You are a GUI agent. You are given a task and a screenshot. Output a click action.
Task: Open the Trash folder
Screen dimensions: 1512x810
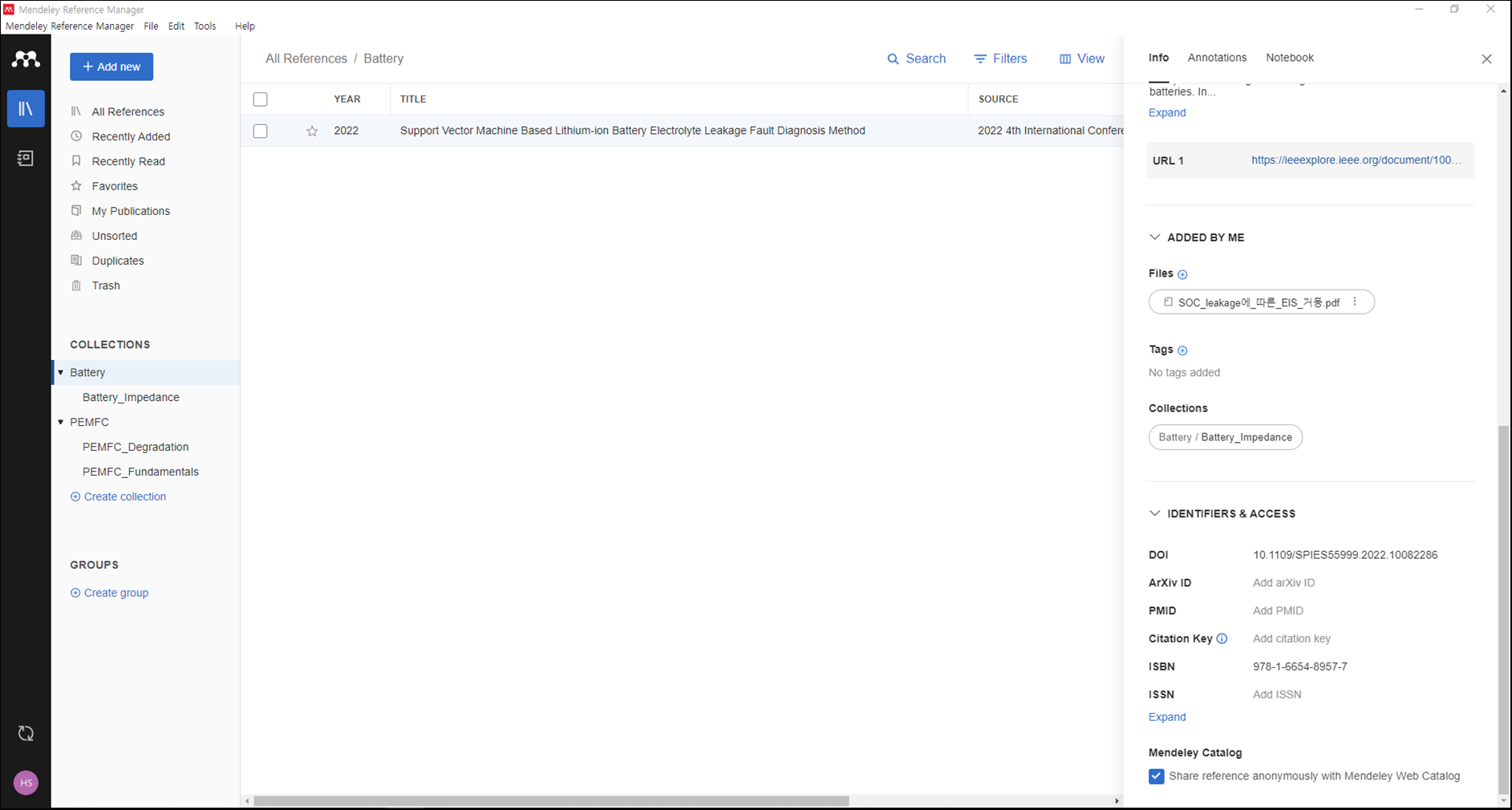(x=106, y=286)
